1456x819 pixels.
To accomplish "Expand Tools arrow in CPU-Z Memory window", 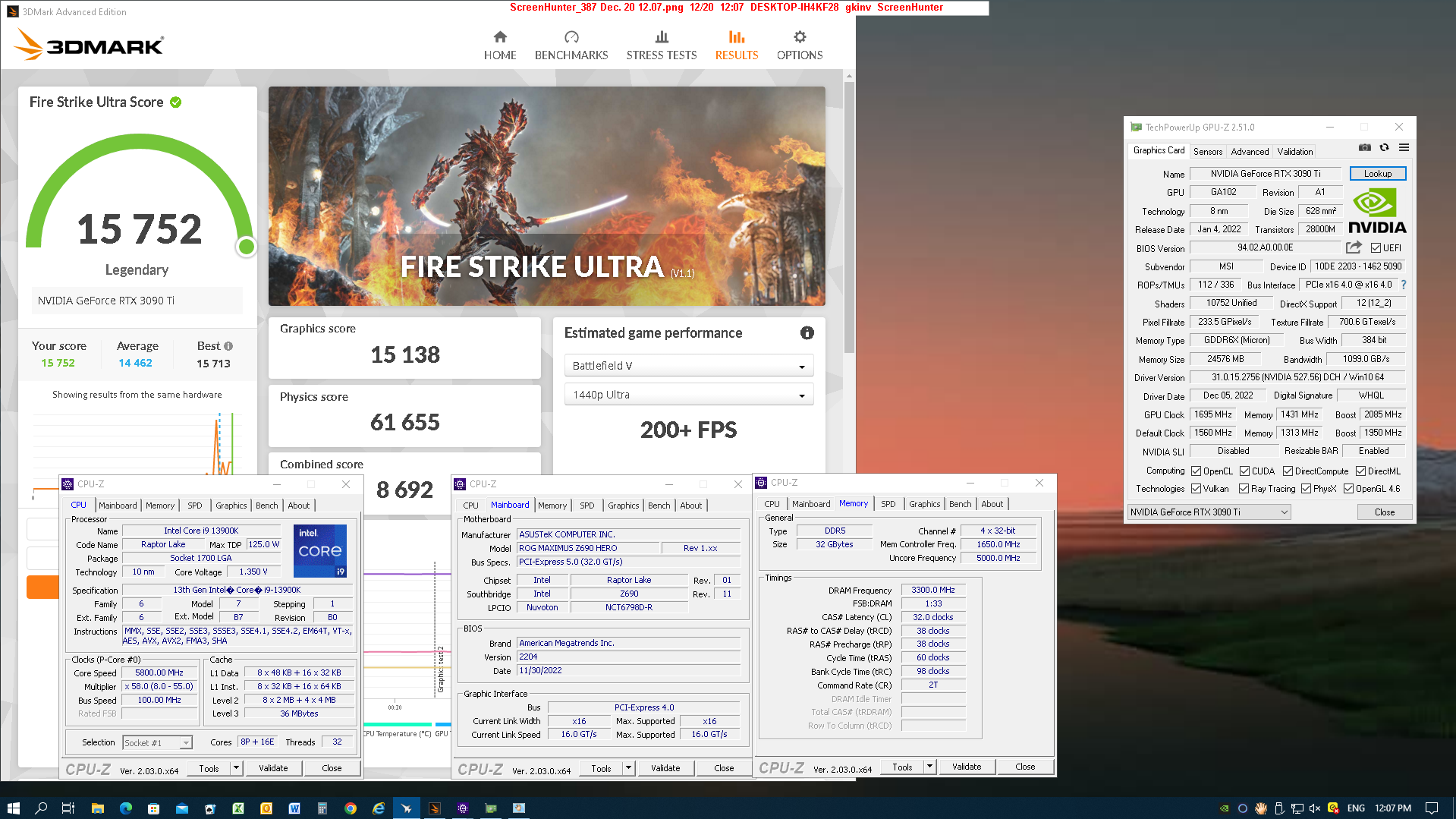I will point(929,767).
